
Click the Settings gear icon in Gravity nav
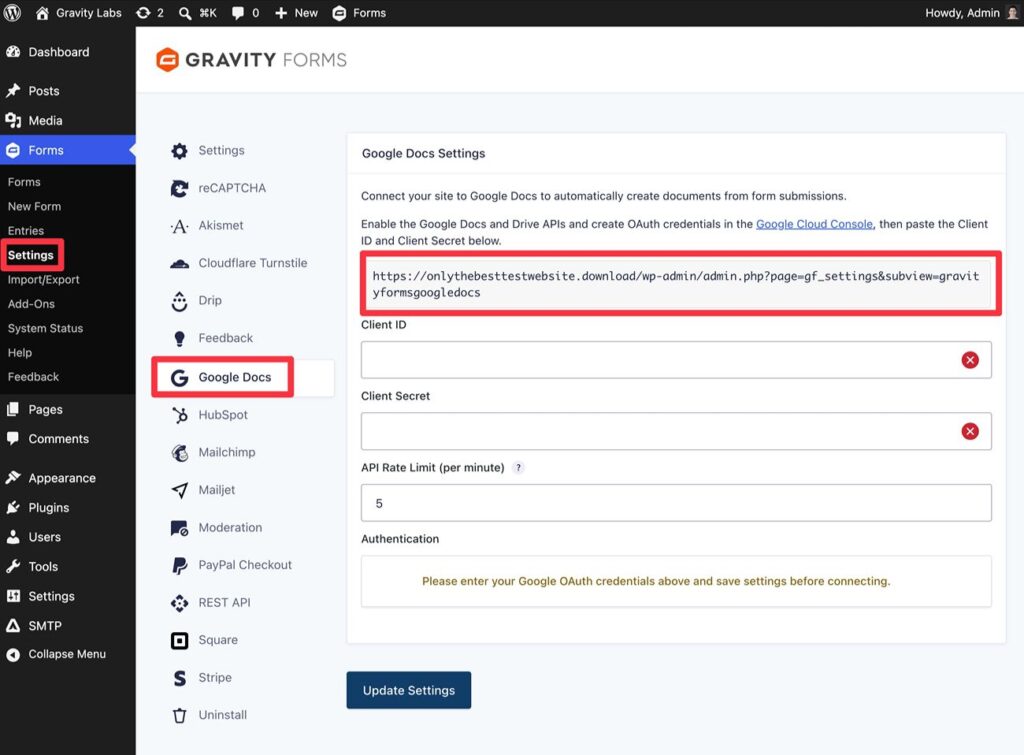[179, 151]
